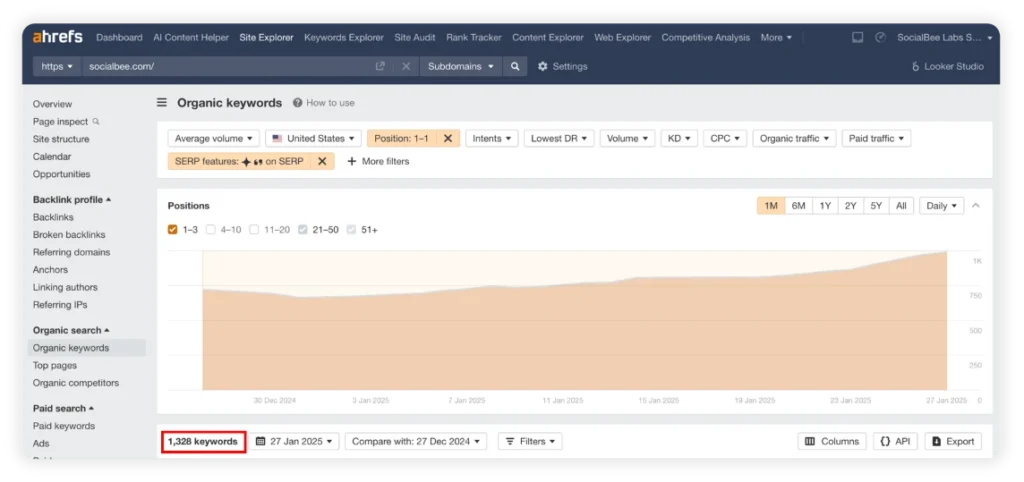The image size is (1024, 482).
Task: Open the Volume filter dropdown
Action: [628, 138]
